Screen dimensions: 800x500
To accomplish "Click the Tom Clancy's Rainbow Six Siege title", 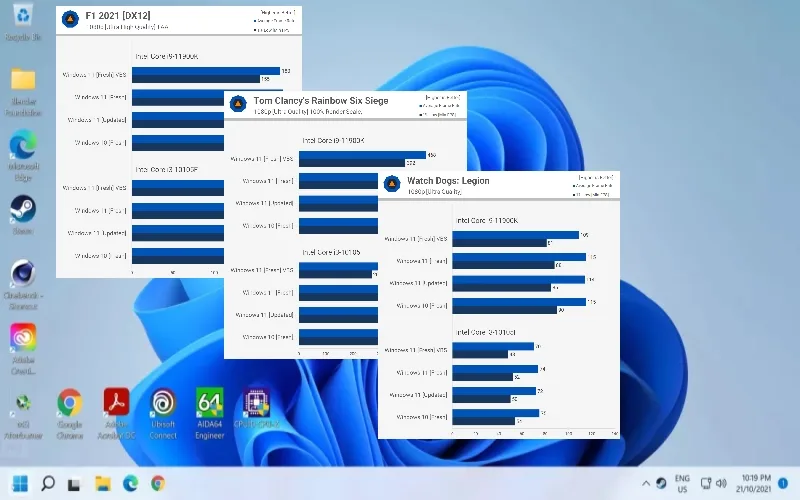I will 321,101.
